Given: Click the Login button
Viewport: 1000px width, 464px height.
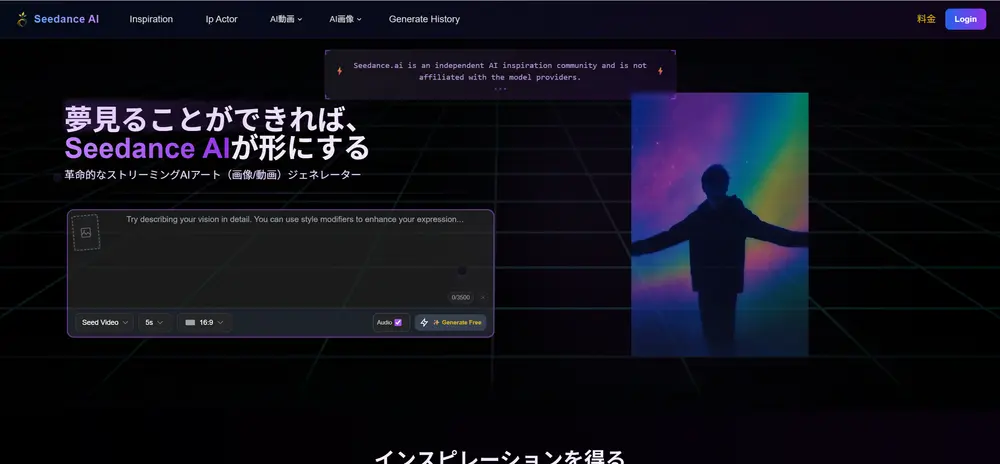Looking at the screenshot, I should 965,19.
